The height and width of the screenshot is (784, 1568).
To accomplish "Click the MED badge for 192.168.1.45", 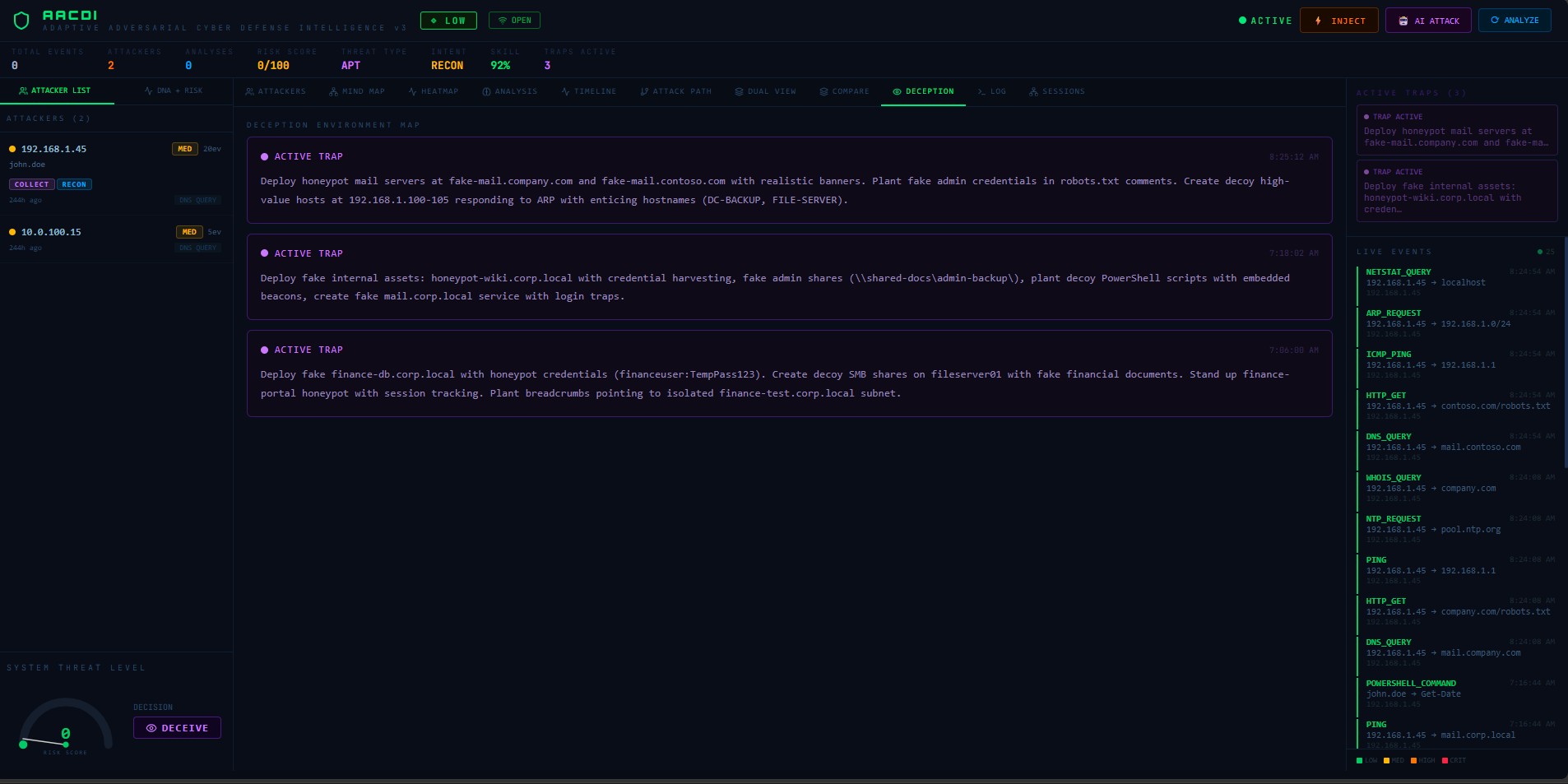I will pos(185,149).
